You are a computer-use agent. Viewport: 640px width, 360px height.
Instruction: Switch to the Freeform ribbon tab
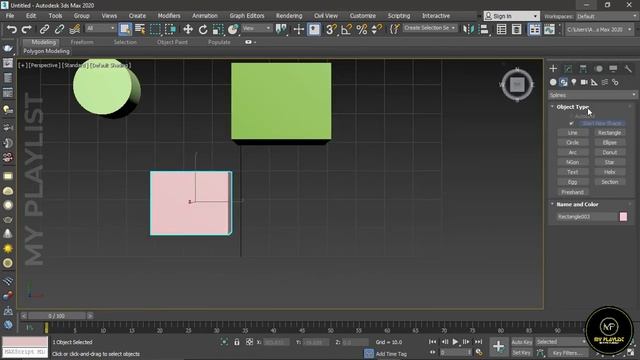point(82,42)
